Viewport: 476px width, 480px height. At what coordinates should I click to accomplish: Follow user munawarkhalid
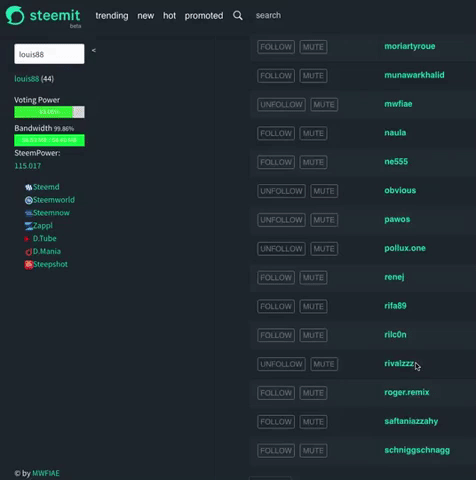click(x=276, y=76)
